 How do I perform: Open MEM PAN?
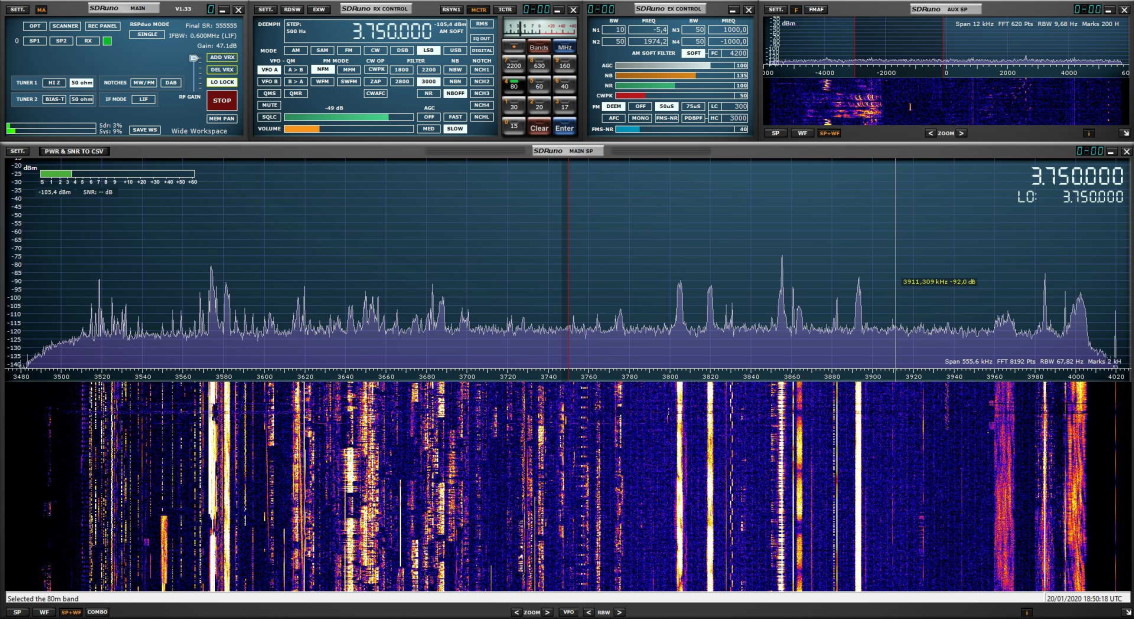[x=222, y=119]
